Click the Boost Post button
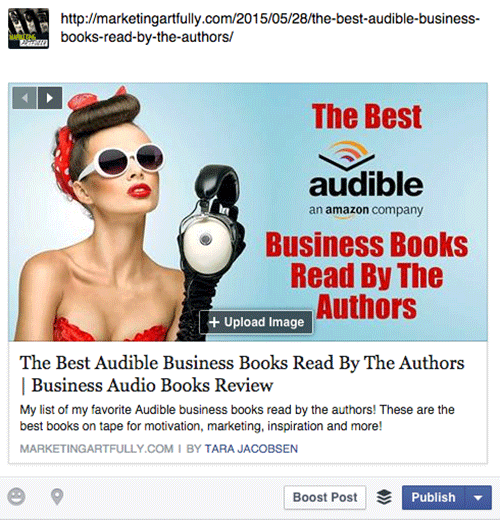The height and width of the screenshot is (520, 500). pyautogui.click(x=325, y=497)
